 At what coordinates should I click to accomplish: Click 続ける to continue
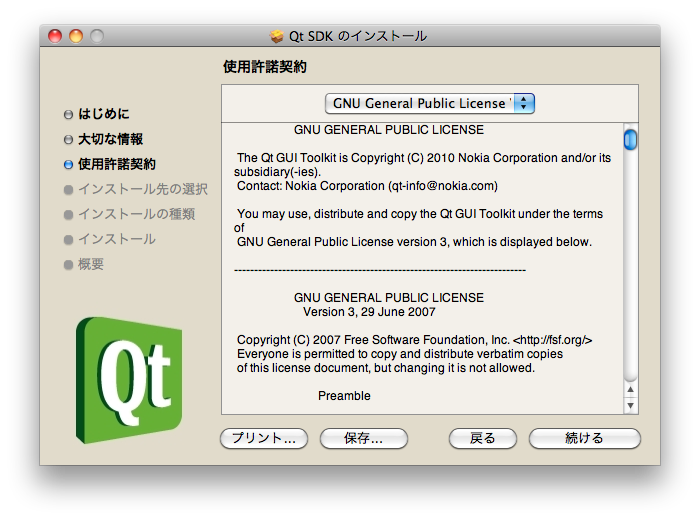584,438
